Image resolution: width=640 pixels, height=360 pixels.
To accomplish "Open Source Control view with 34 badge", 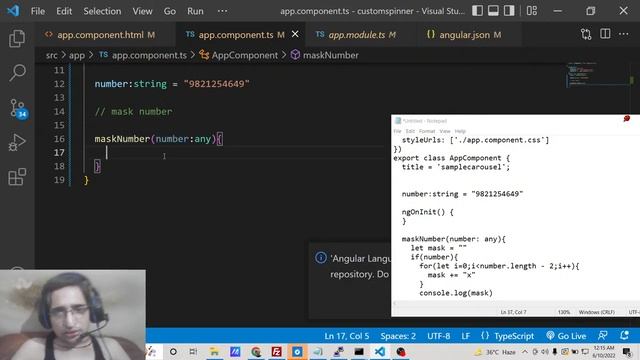I will 18,109.
